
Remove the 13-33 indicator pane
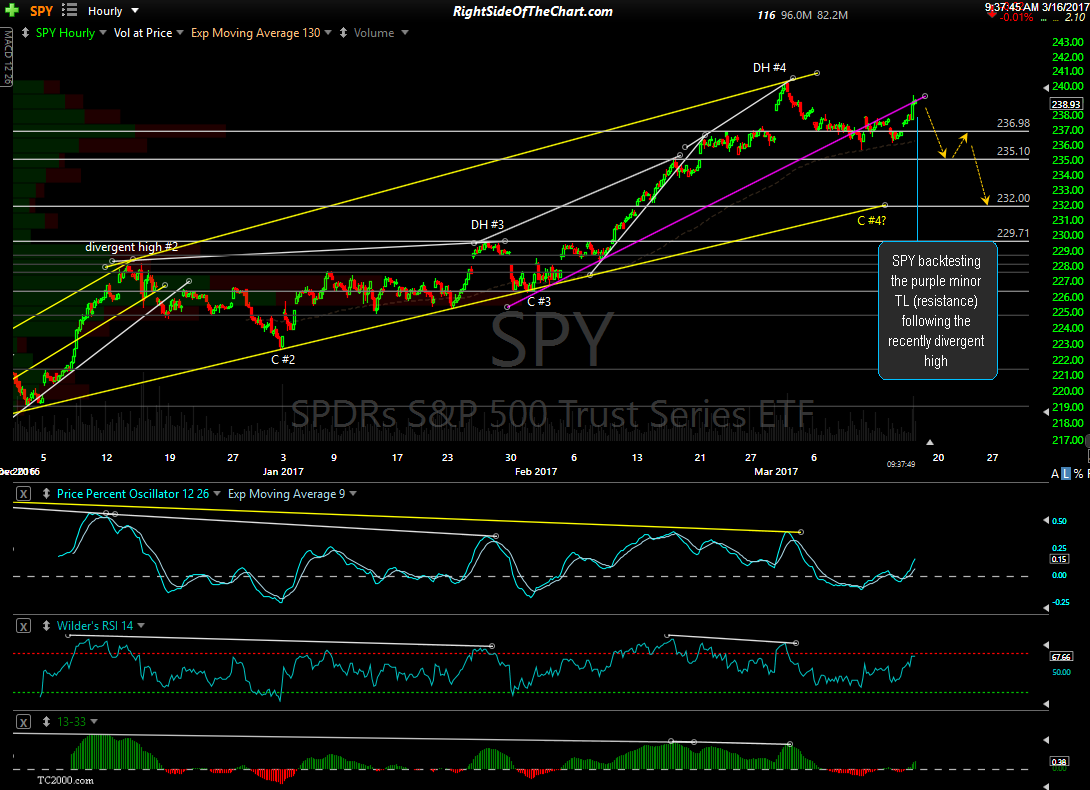[22, 719]
